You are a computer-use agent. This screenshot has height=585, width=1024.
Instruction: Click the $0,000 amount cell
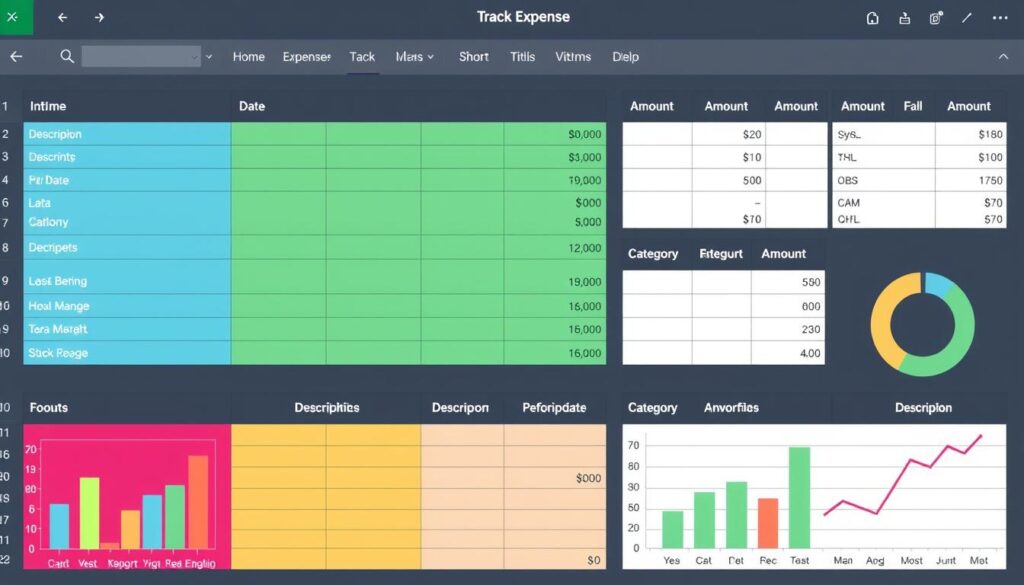tap(554, 134)
